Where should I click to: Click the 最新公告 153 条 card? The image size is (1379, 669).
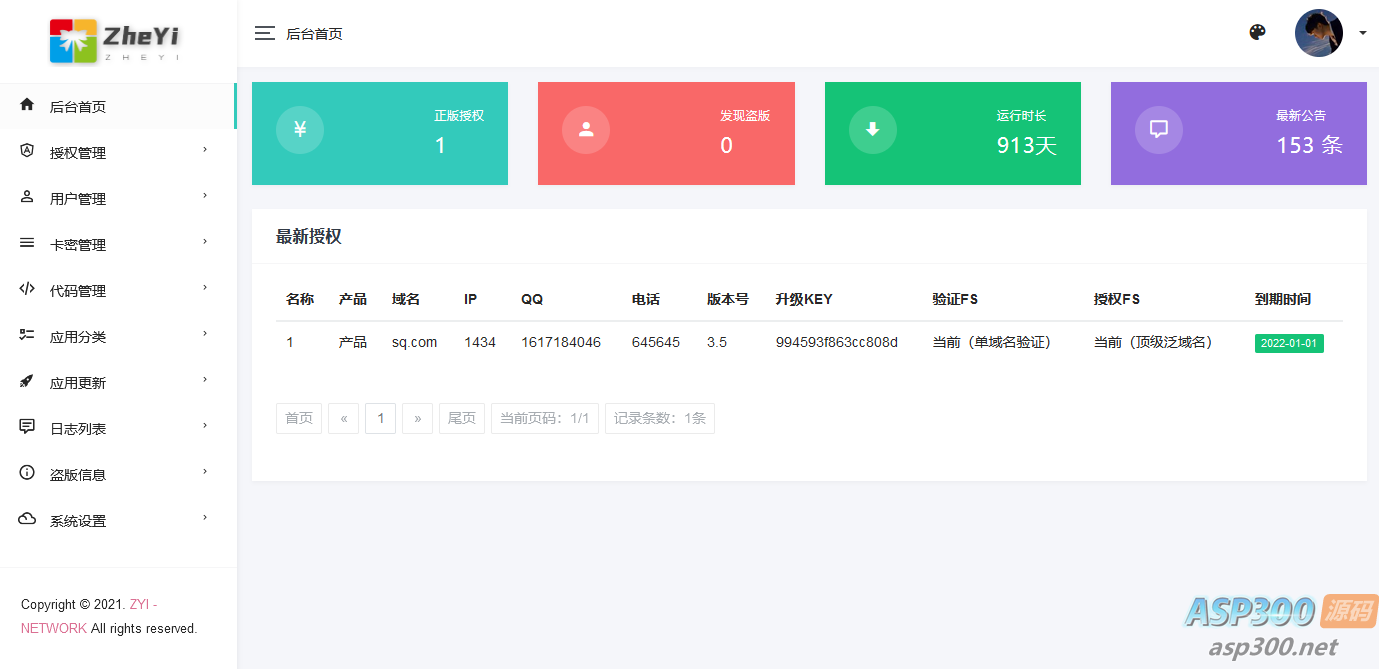pyautogui.click(x=1239, y=133)
